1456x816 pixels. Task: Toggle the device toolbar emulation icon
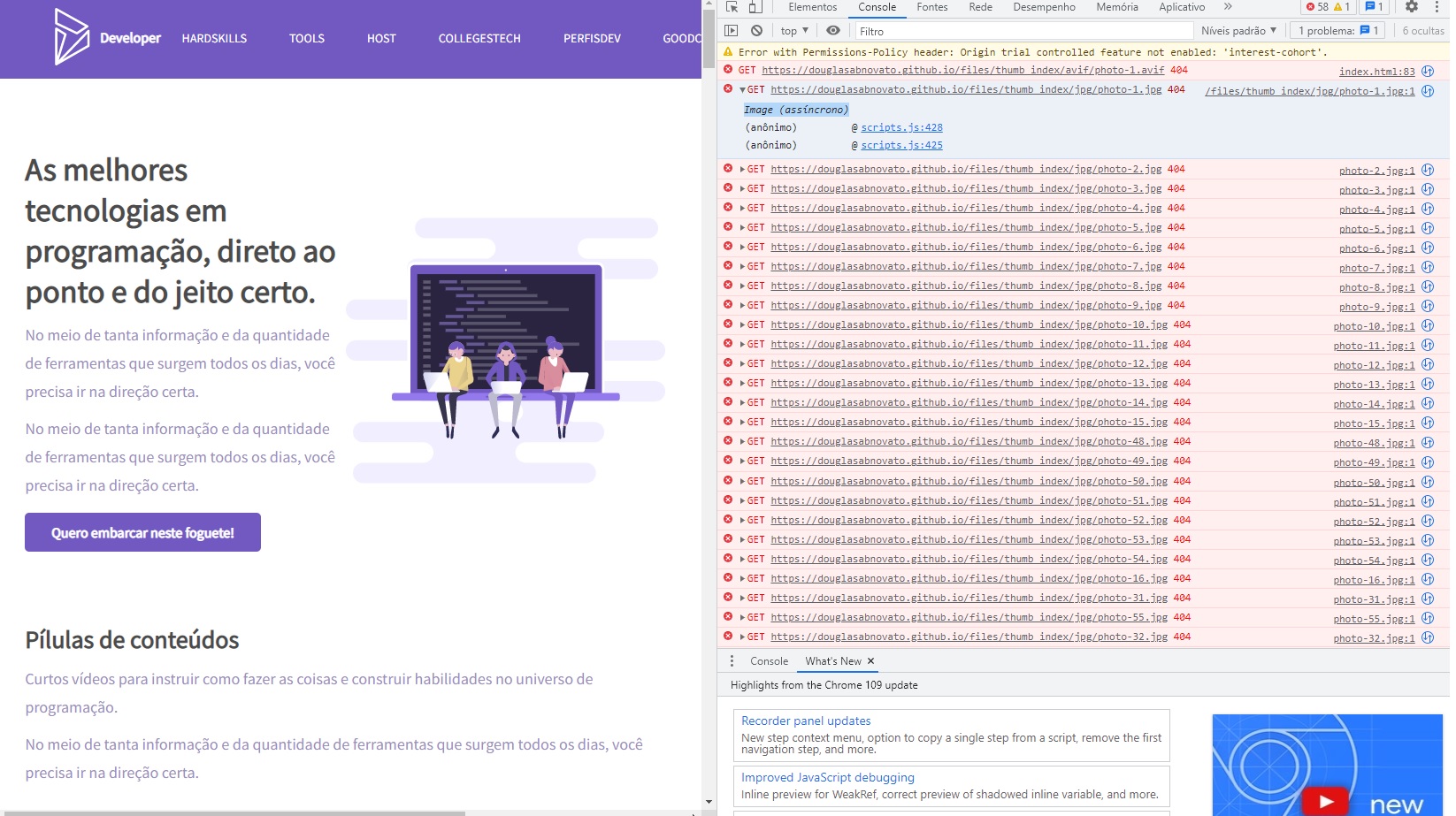[x=755, y=7]
